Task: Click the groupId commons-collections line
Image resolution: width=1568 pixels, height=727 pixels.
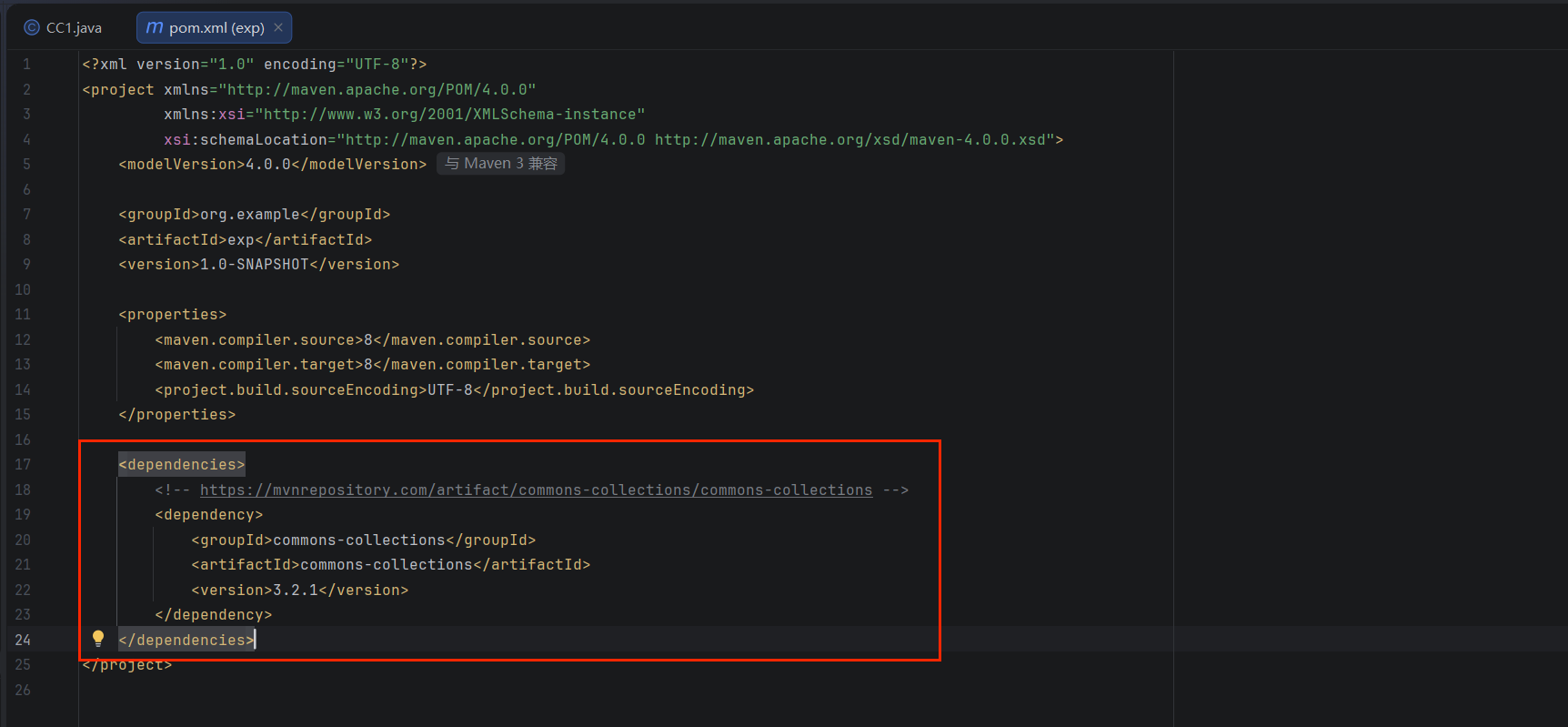Action: [x=363, y=540]
